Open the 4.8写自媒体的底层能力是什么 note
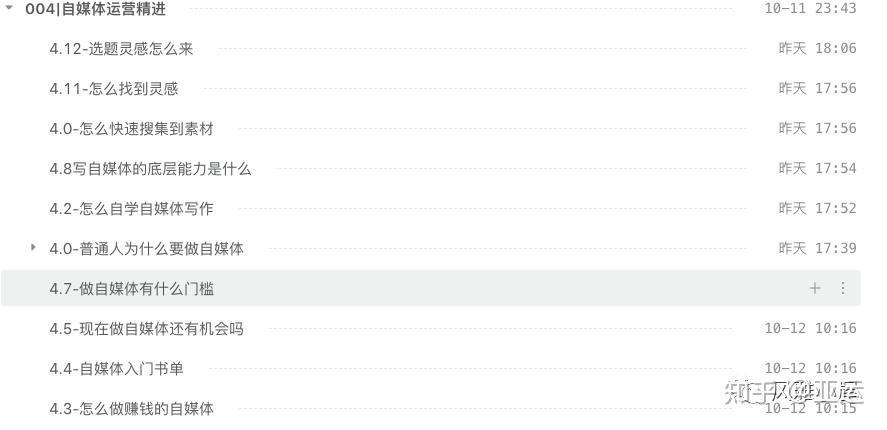 (150, 168)
